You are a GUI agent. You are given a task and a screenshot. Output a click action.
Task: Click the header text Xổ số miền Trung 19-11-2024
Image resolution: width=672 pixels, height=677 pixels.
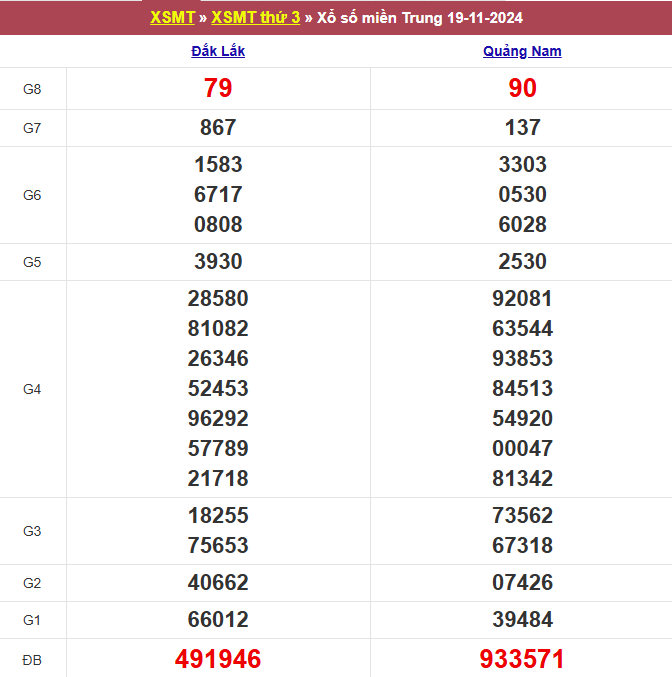420,18
